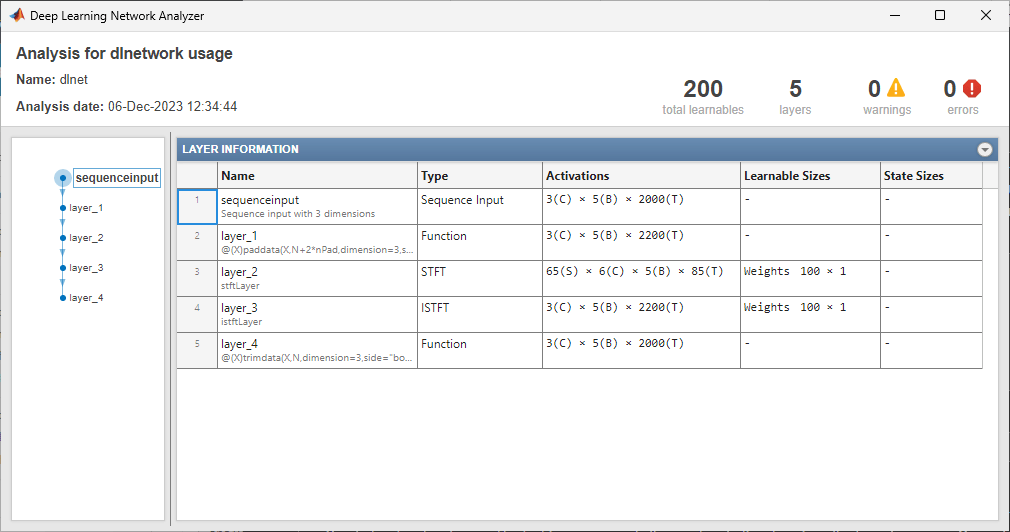Click layer_2 stftLayer name cell
Screen dimensions: 1010x532
318,278
